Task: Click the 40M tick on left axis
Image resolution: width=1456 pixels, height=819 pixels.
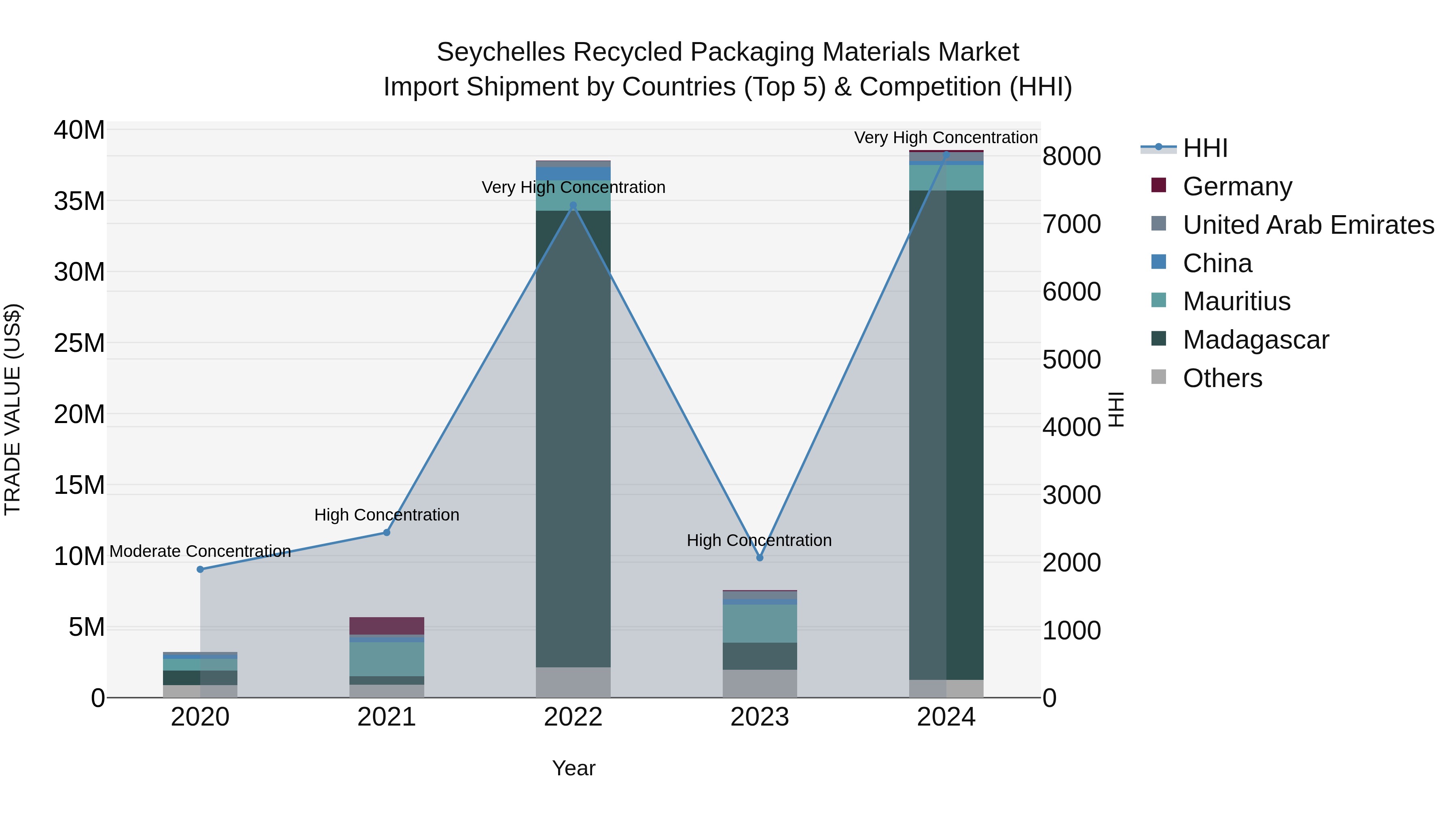Action: point(79,130)
